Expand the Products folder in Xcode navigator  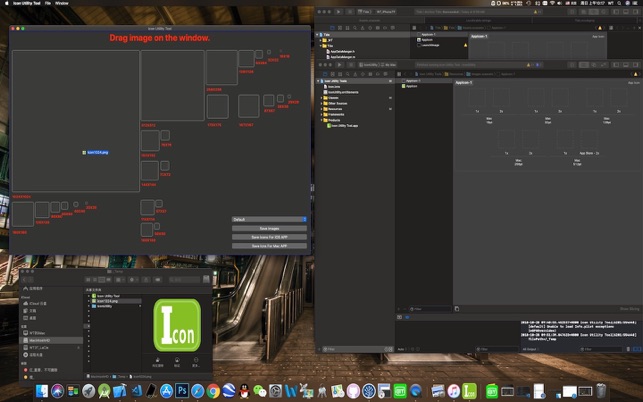coord(322,121)
